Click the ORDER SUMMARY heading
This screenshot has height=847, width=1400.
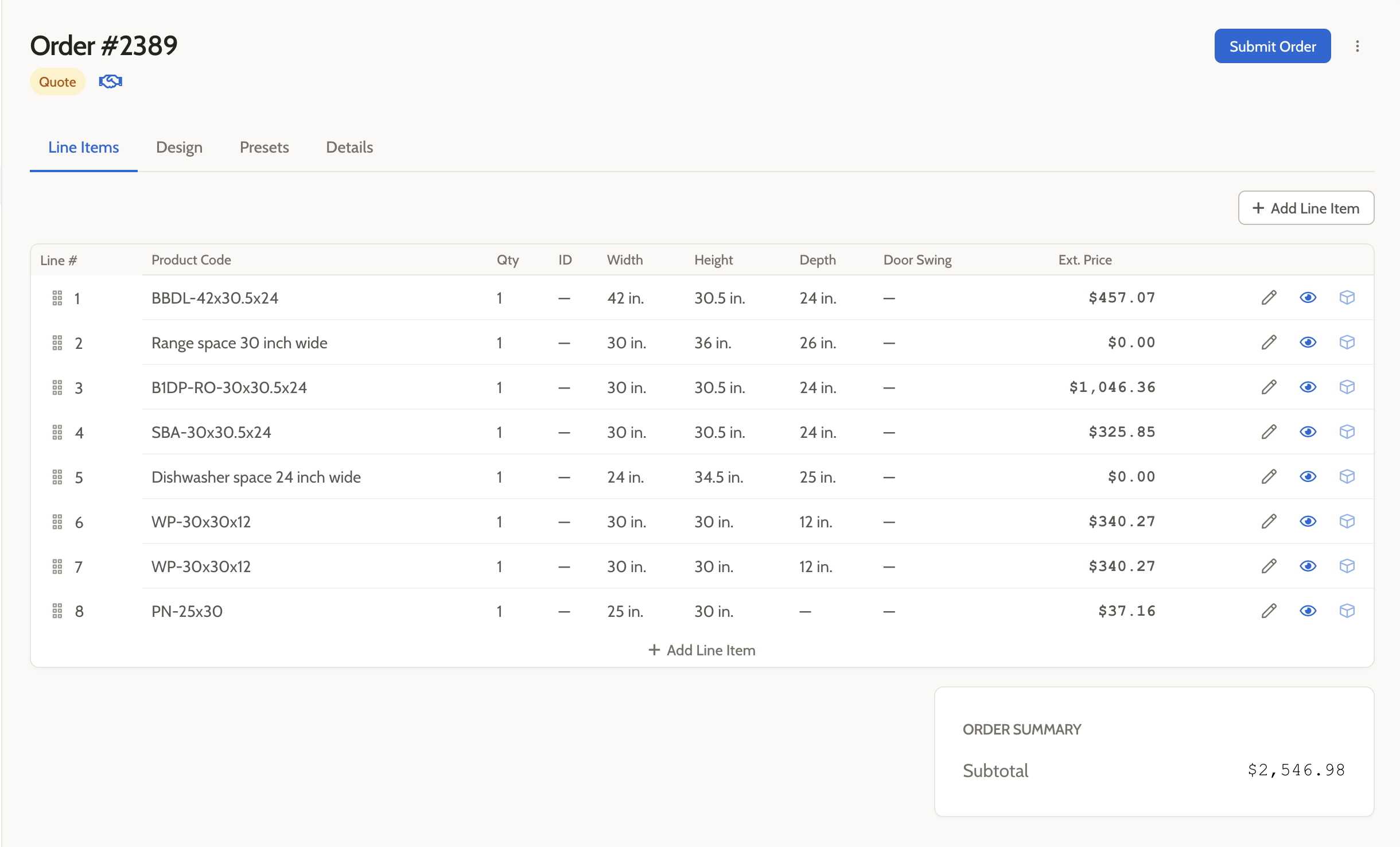click(1021, 729)
